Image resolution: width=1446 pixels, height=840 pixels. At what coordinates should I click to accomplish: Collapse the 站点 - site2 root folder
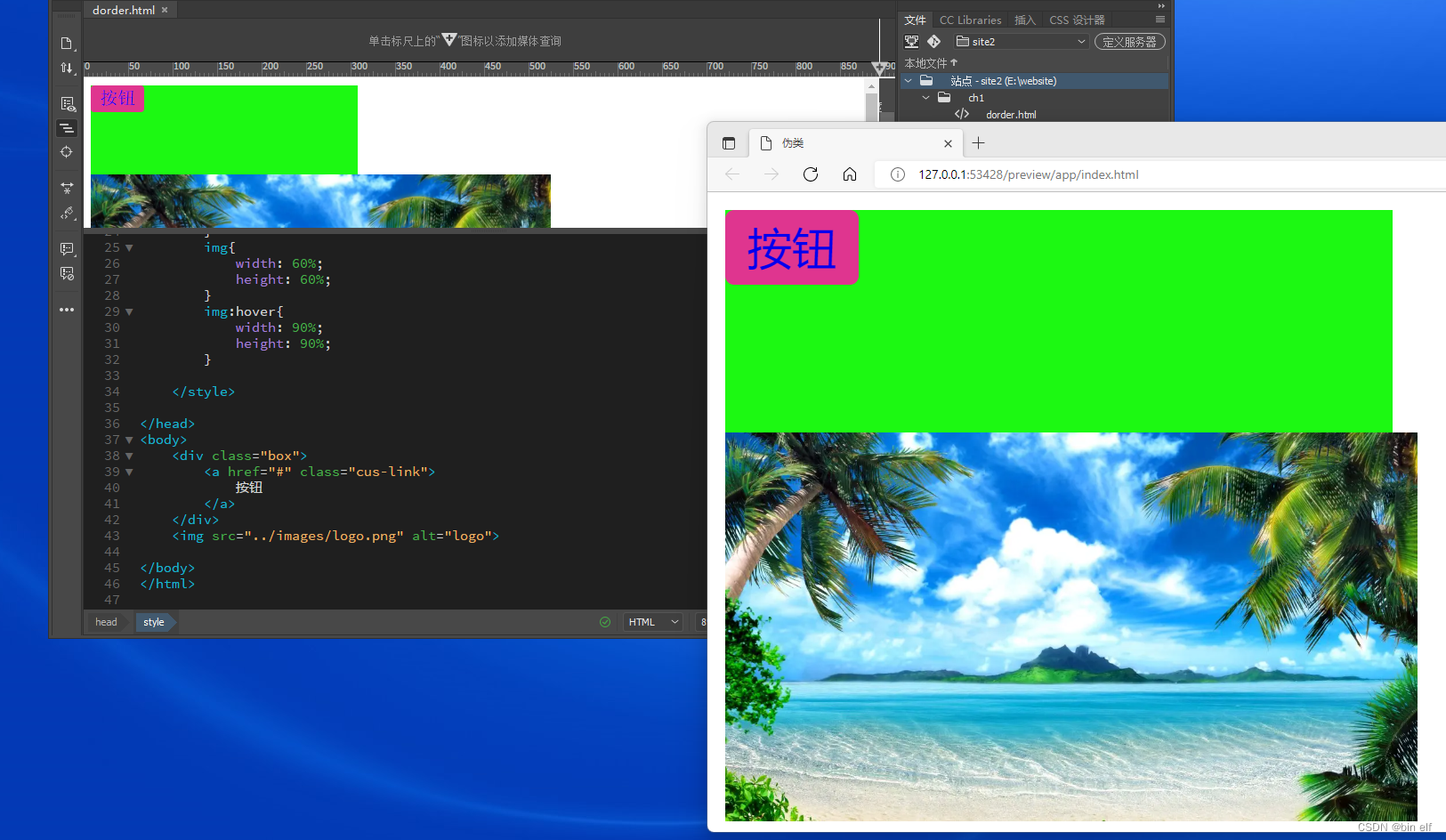pyautogui.click(x=908, y=80)
